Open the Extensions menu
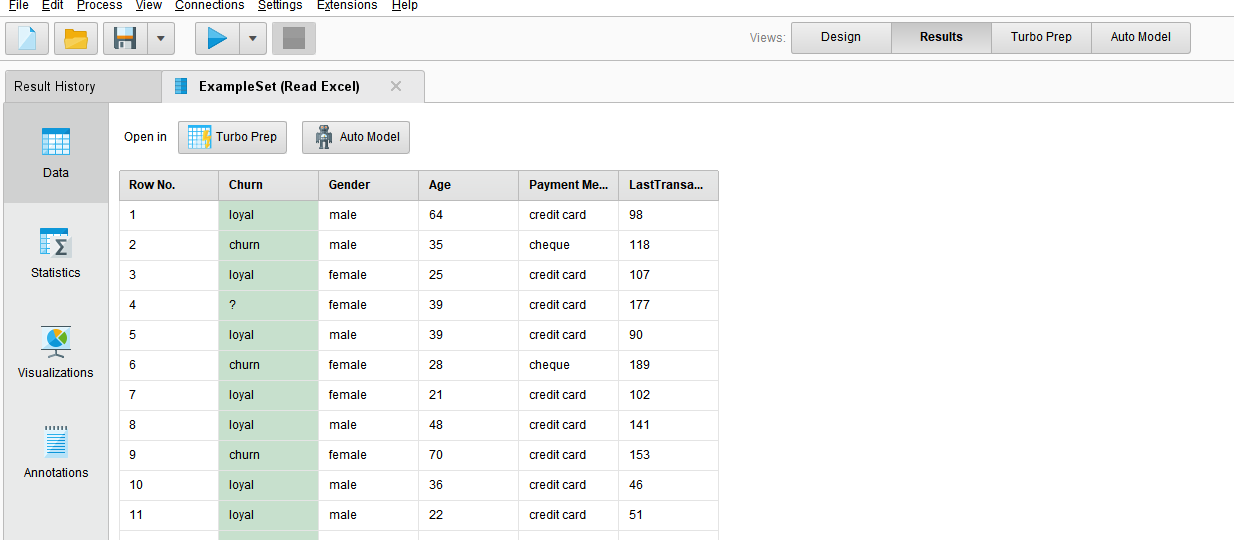Screen dimensions: 1234x540 pyautogui.click(x=347, y=5)
